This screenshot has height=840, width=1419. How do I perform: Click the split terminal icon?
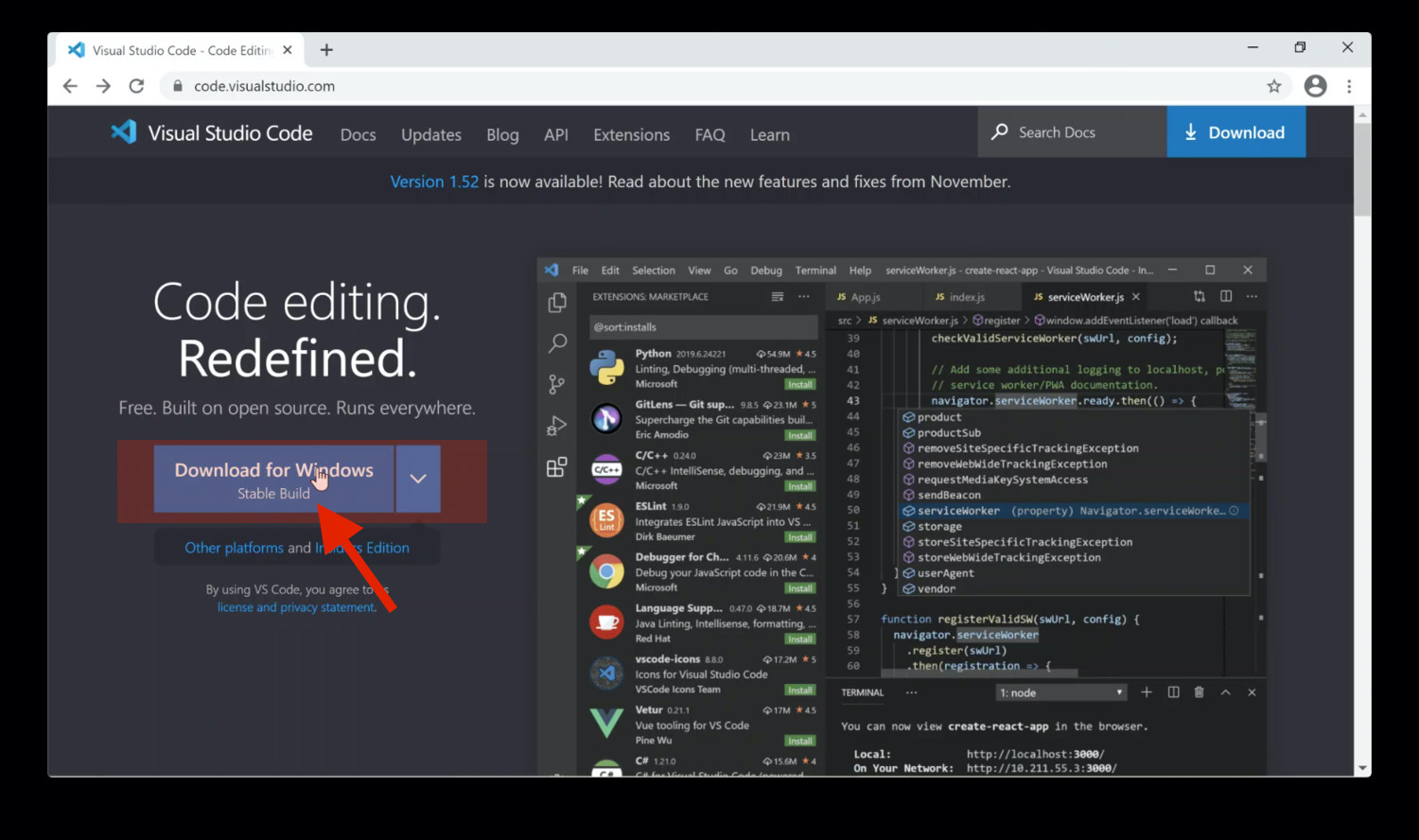click(x=1173, y=692)
